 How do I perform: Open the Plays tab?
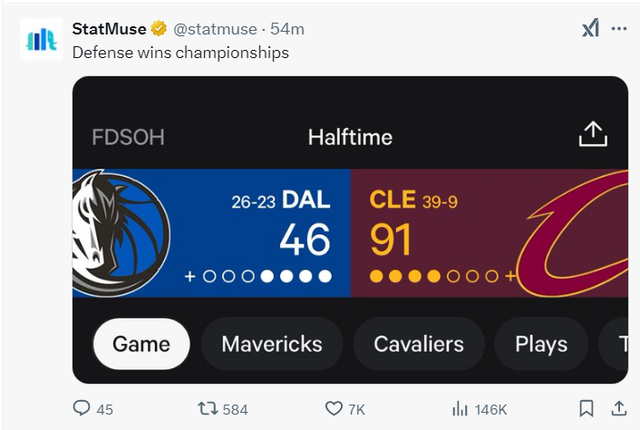click(x=541, y=344)
